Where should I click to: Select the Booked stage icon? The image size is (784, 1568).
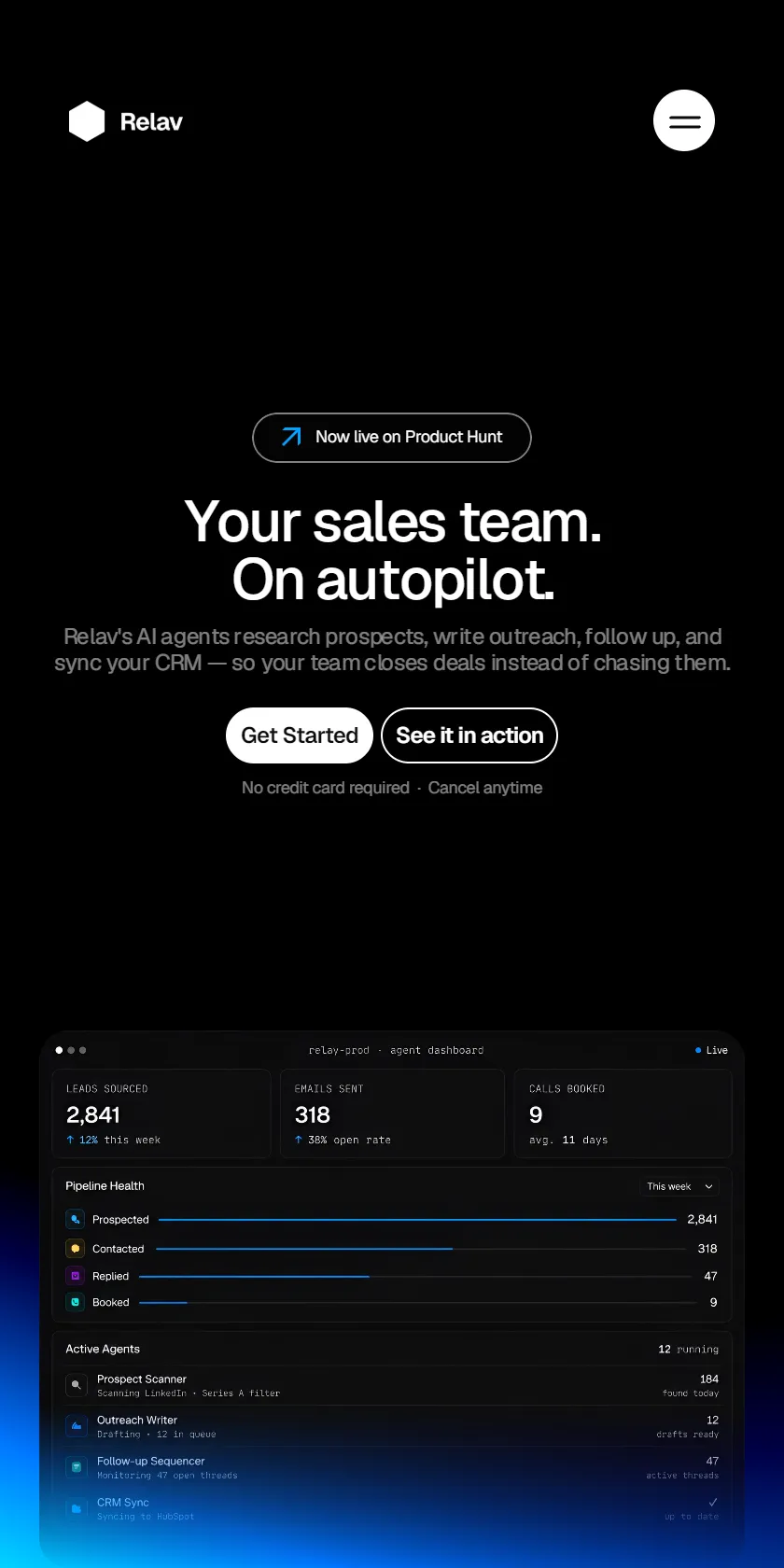pos(76,1302)
